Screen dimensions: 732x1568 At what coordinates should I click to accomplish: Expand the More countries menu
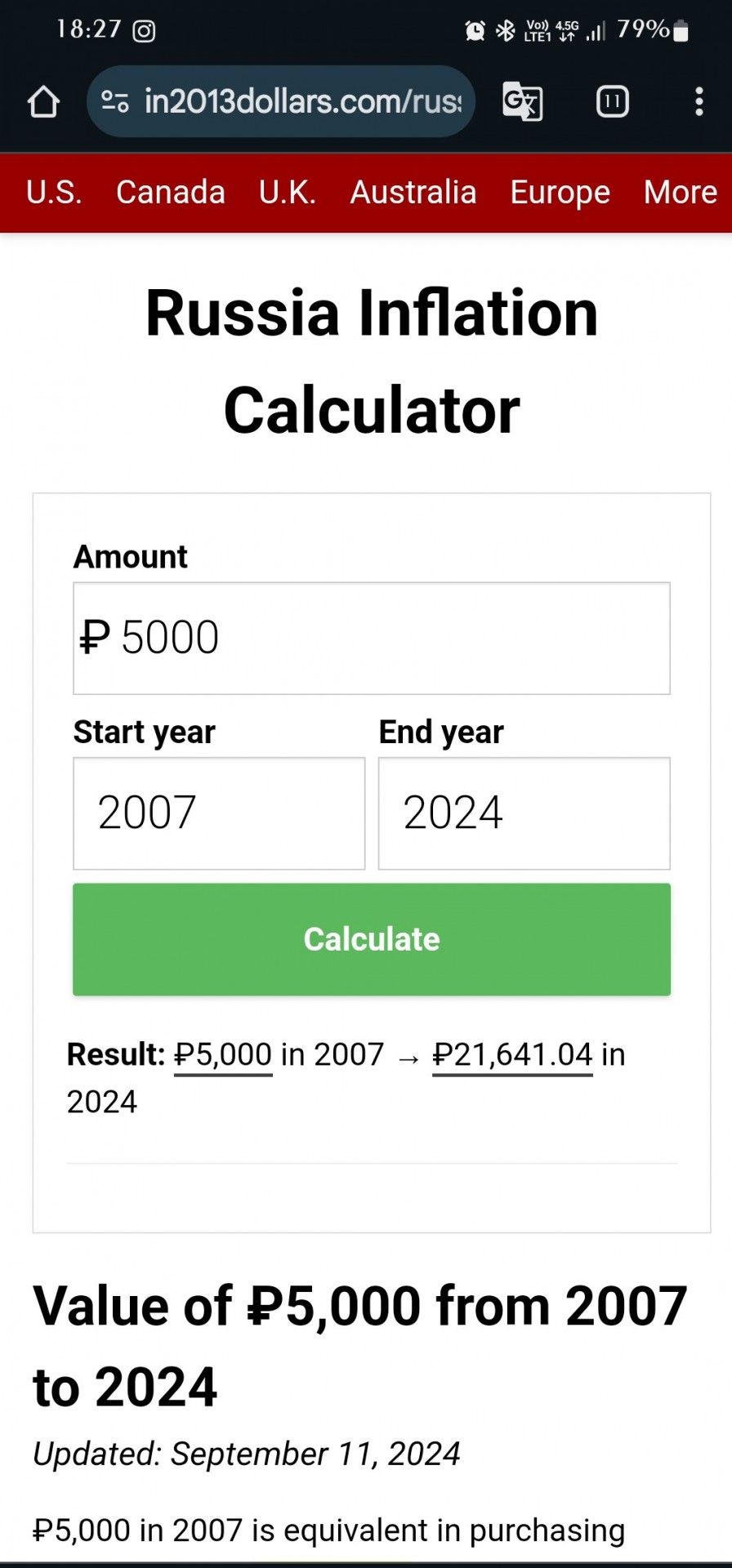pyautogui.click(x=681, y=193)
